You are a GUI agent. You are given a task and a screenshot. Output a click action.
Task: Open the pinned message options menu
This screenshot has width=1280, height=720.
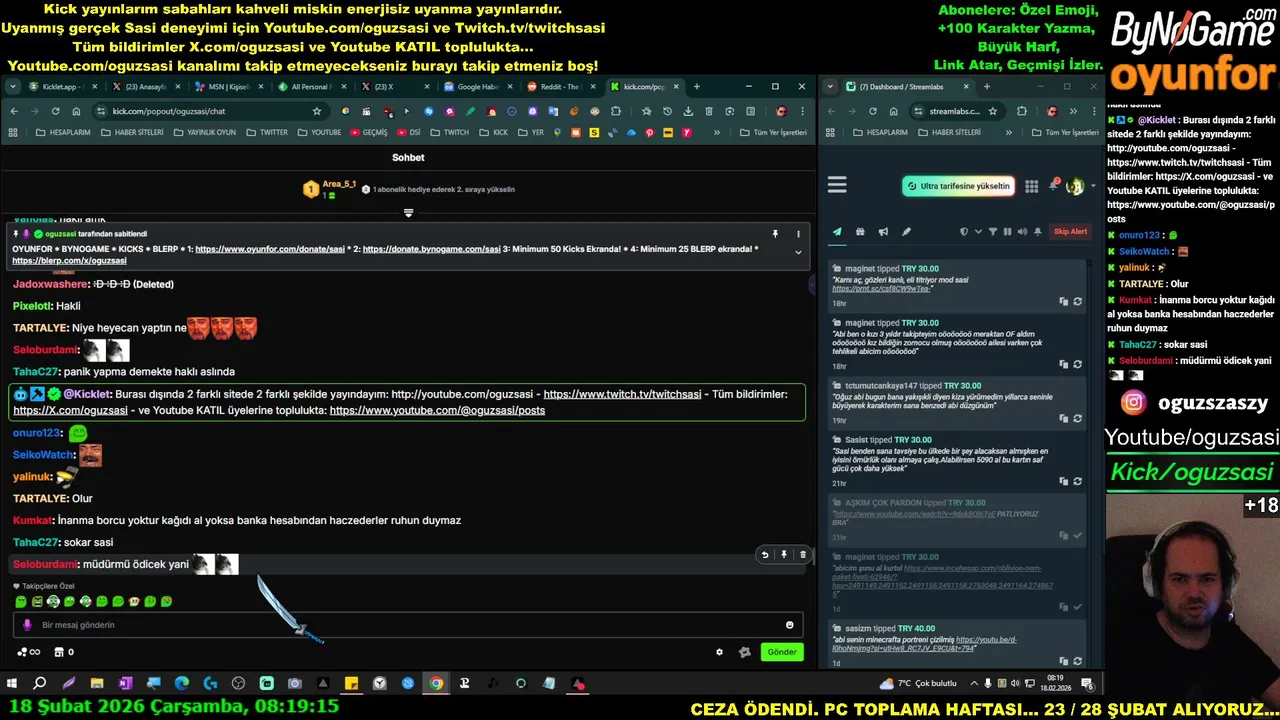[x=798, y=234]
